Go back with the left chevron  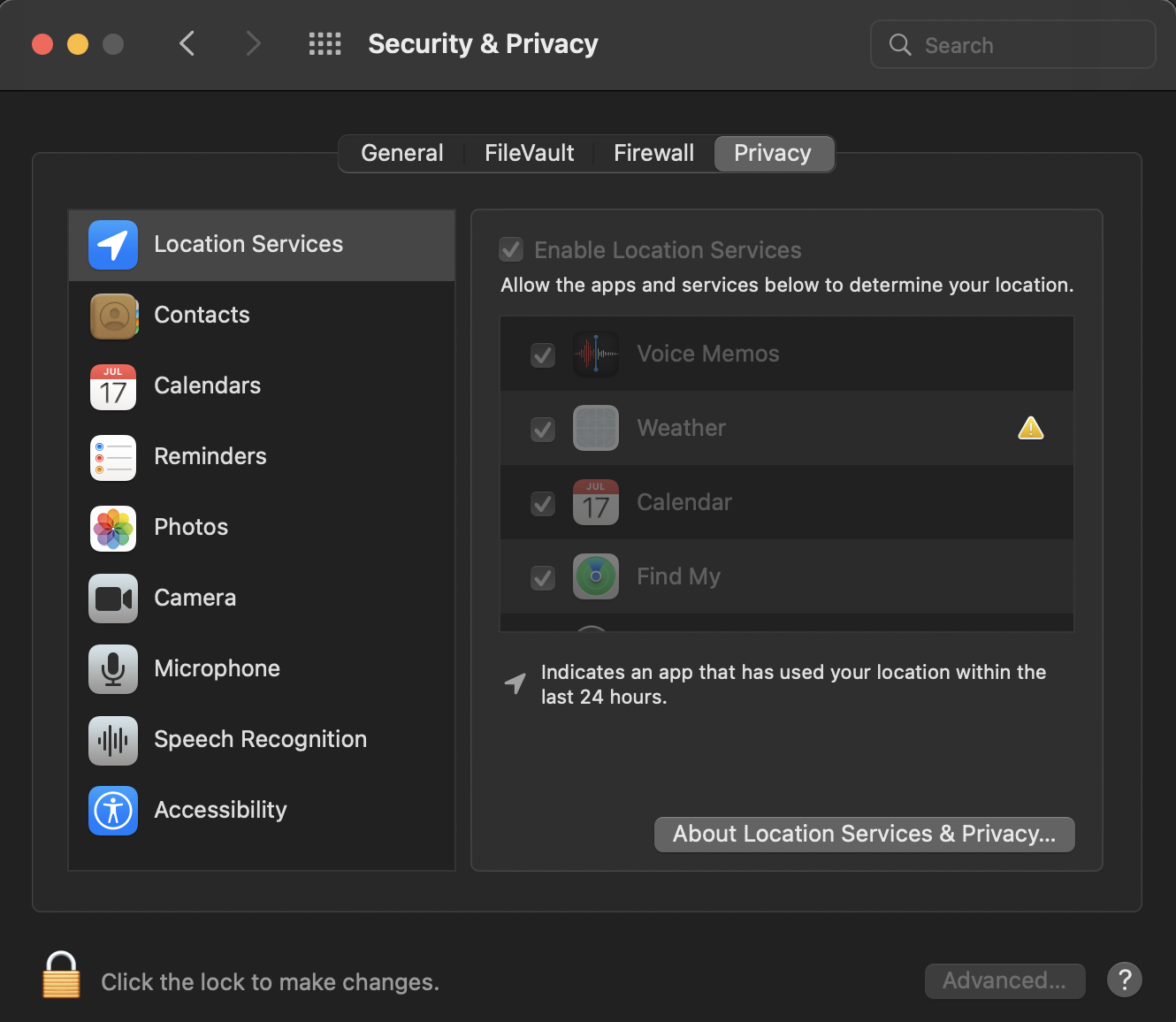point(187,43)
